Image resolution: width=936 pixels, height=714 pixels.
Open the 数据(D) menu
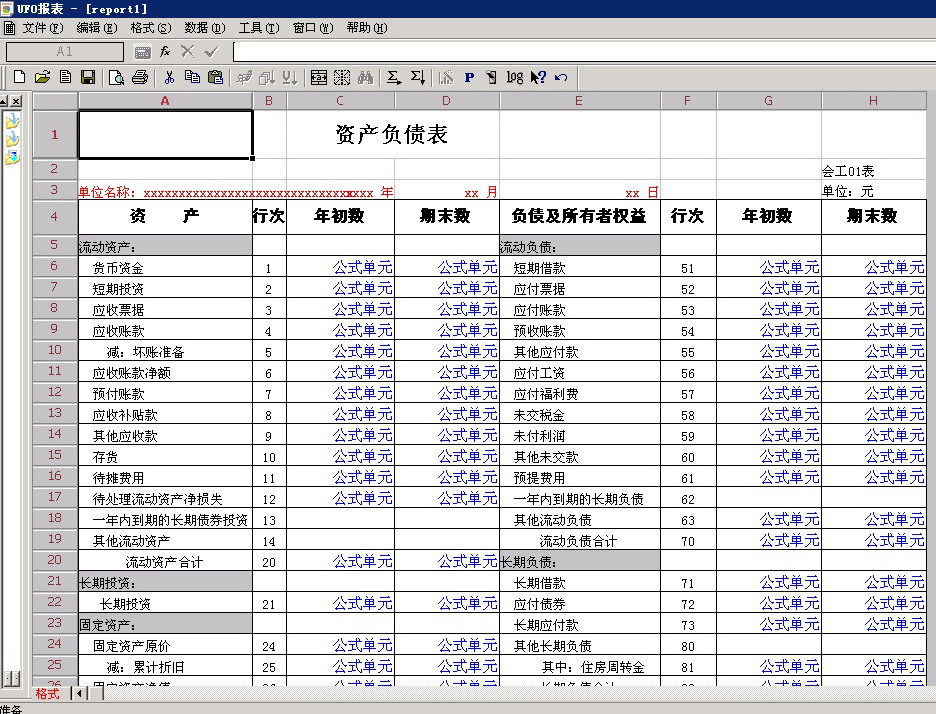tap(205, 28)
